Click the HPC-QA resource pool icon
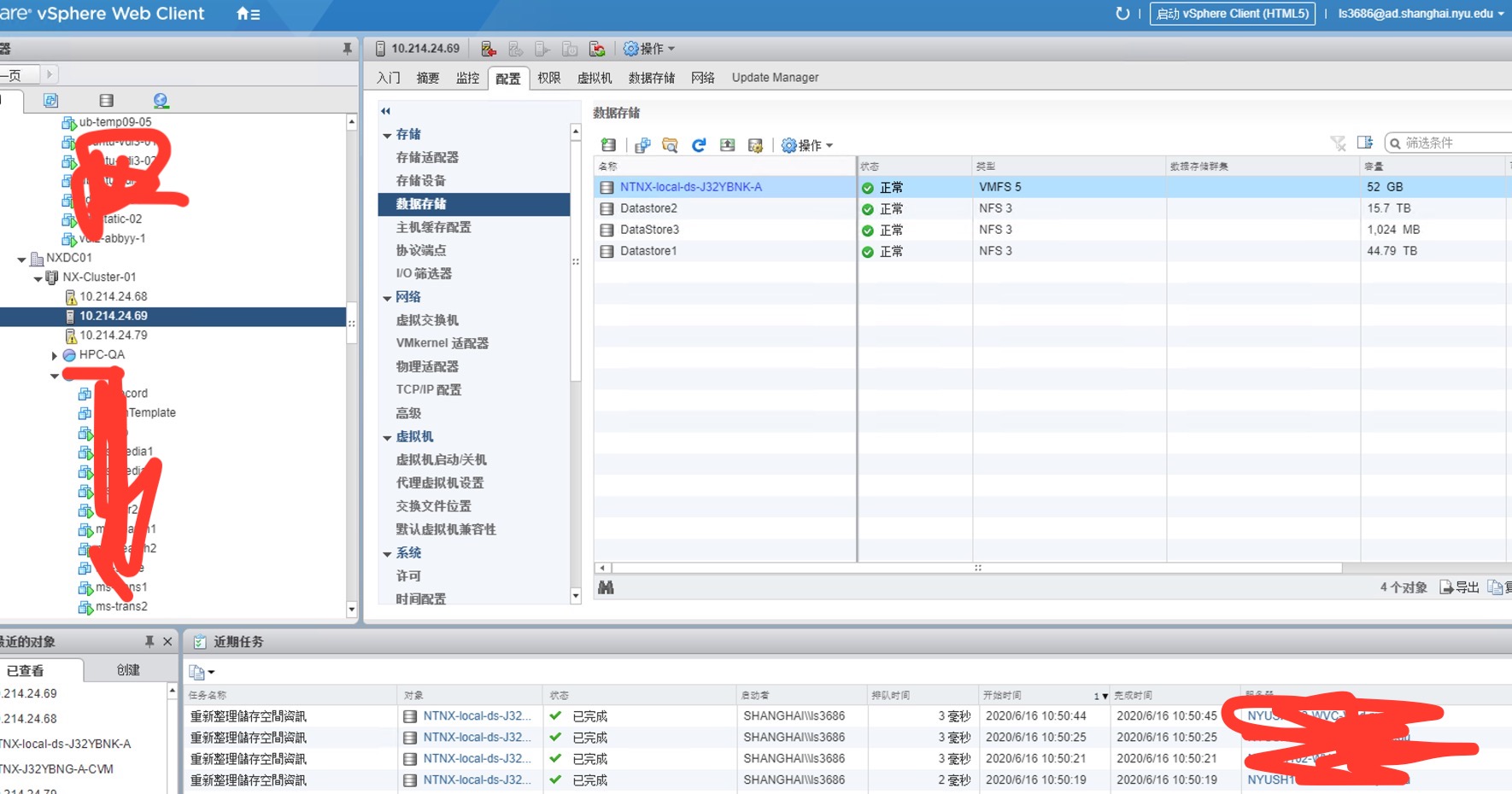Image resolution: width=1512 pixels, height=794 pixels. 69,355
